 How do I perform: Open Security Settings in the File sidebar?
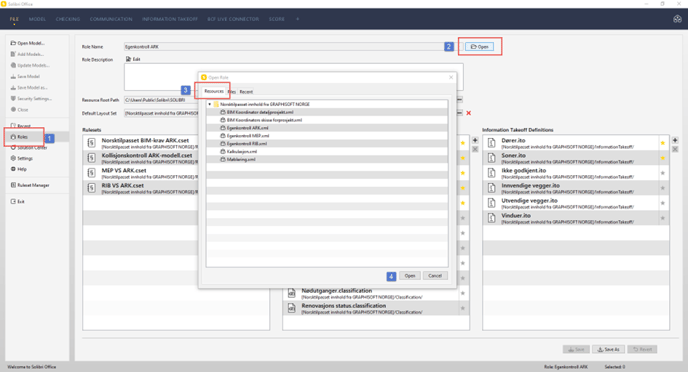click(x=31, y=98)
